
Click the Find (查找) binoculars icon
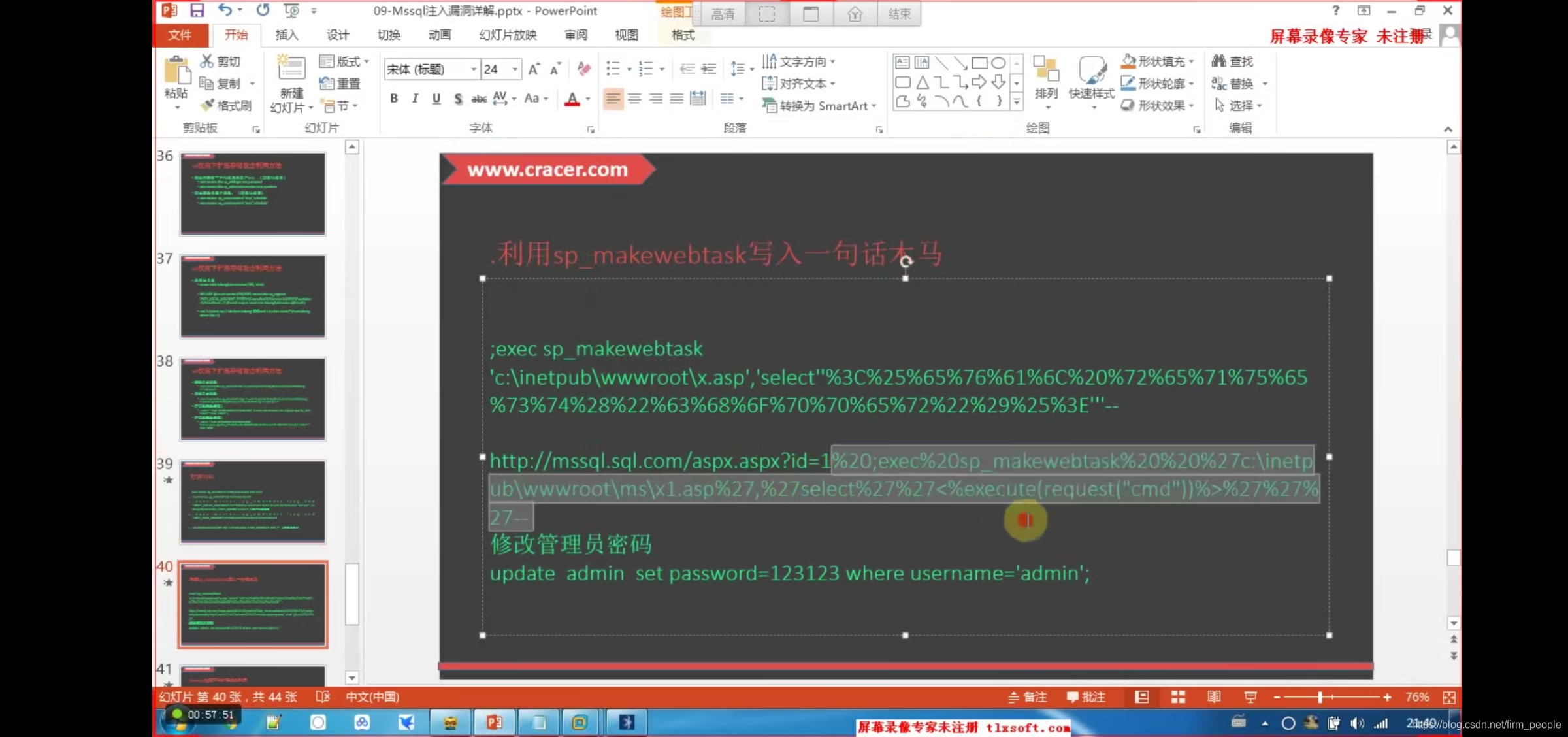point(1218,61)
